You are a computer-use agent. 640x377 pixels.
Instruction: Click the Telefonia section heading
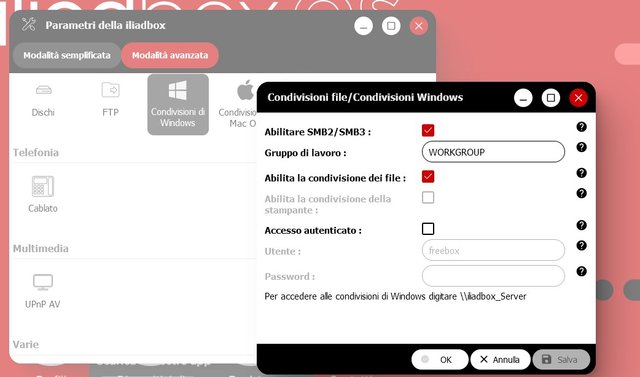[36, 153]
